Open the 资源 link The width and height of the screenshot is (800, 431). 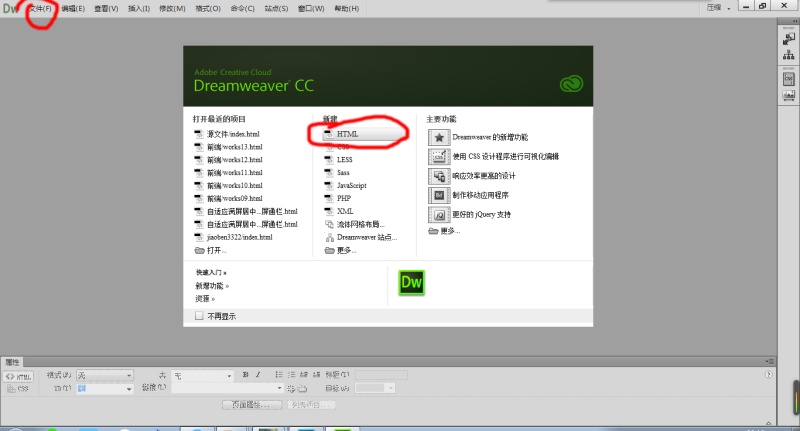[x=205, y=299]
